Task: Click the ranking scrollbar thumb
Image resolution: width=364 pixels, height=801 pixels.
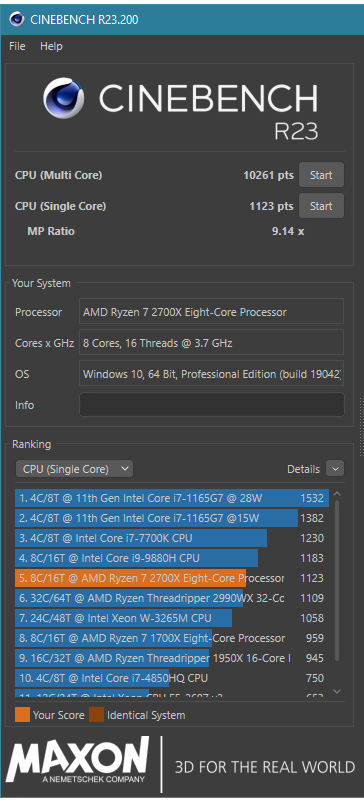Action: click(x=336, y=581)
